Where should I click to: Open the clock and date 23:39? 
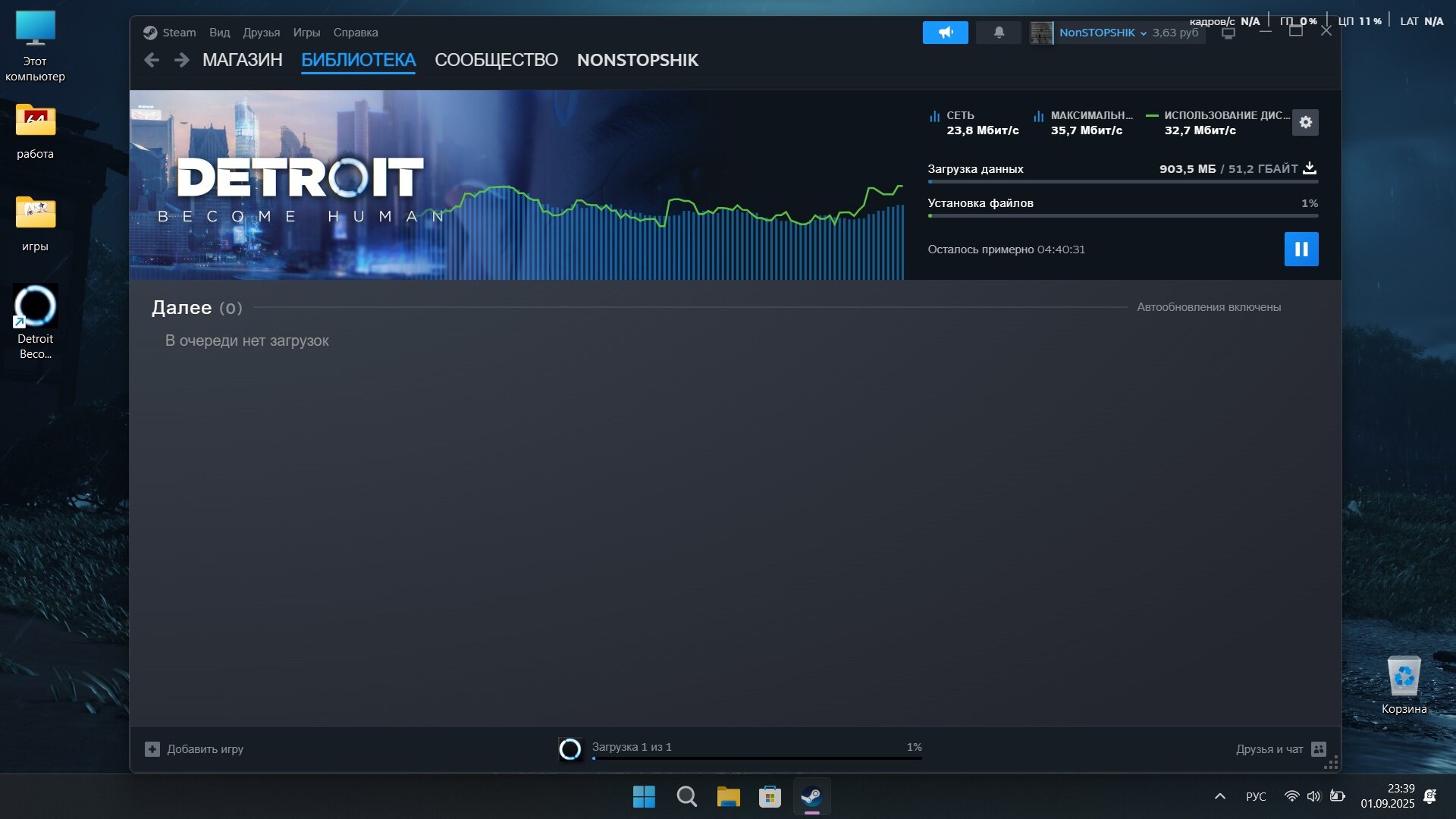(x=1387, y=796)
